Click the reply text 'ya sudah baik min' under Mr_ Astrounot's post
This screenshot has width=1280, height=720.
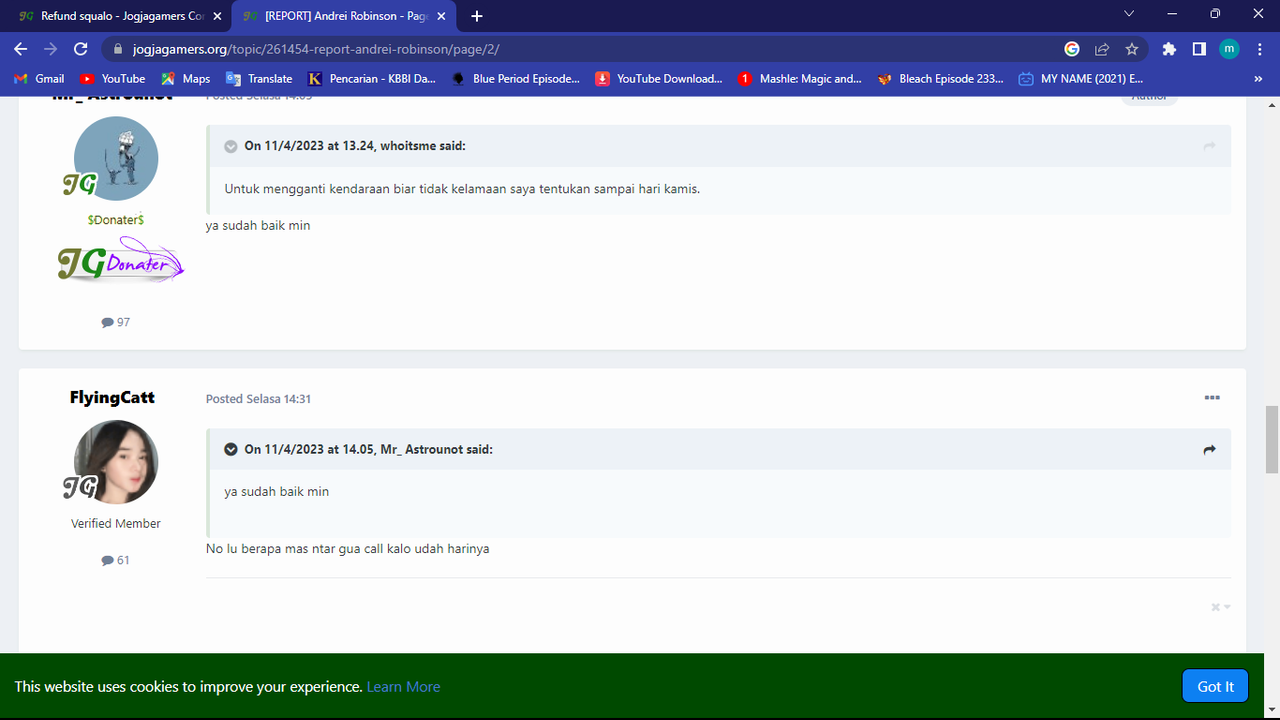click(258, 226)
